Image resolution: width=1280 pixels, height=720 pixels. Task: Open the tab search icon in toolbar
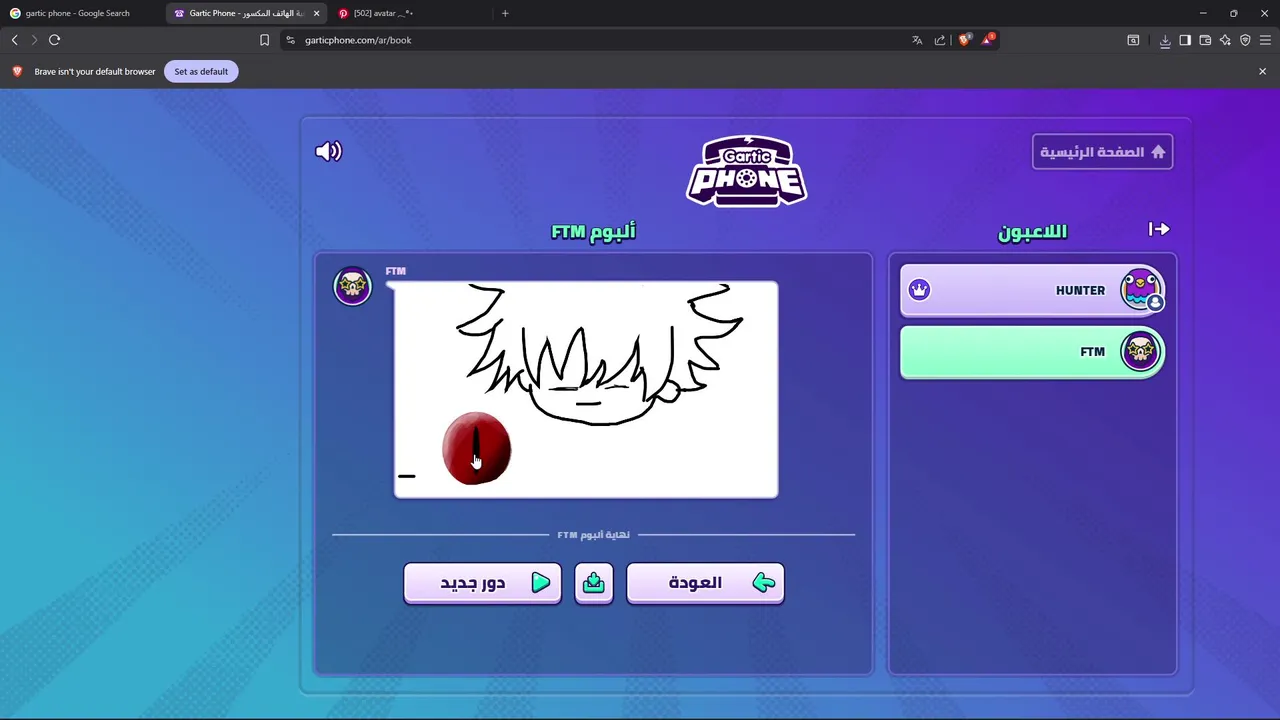[x=1133, y=40]
